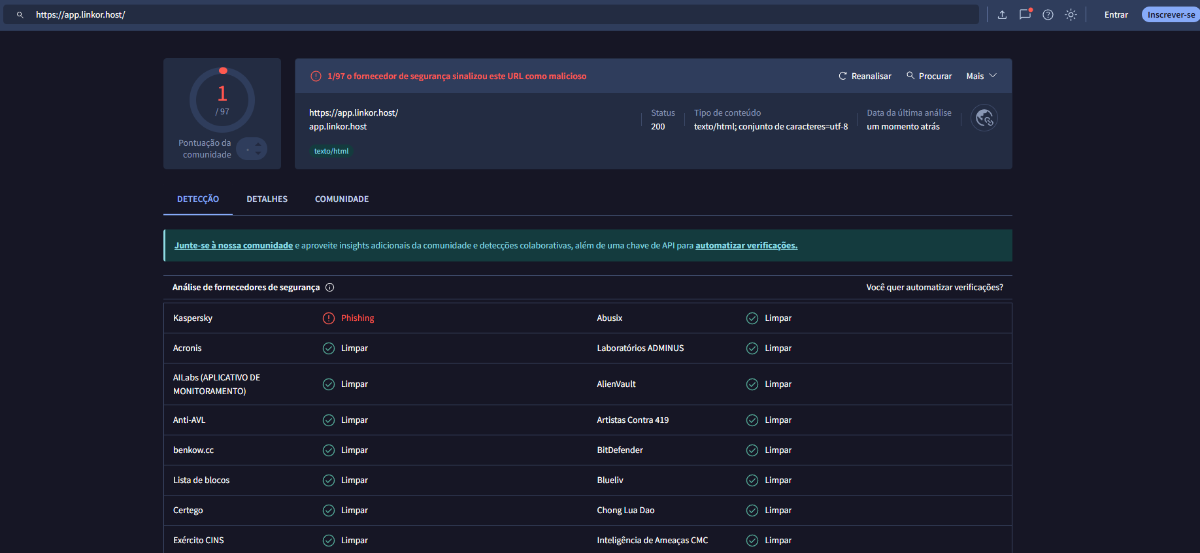
Task: Click the check icon in Blueliv row
Action: pos(752,480)
